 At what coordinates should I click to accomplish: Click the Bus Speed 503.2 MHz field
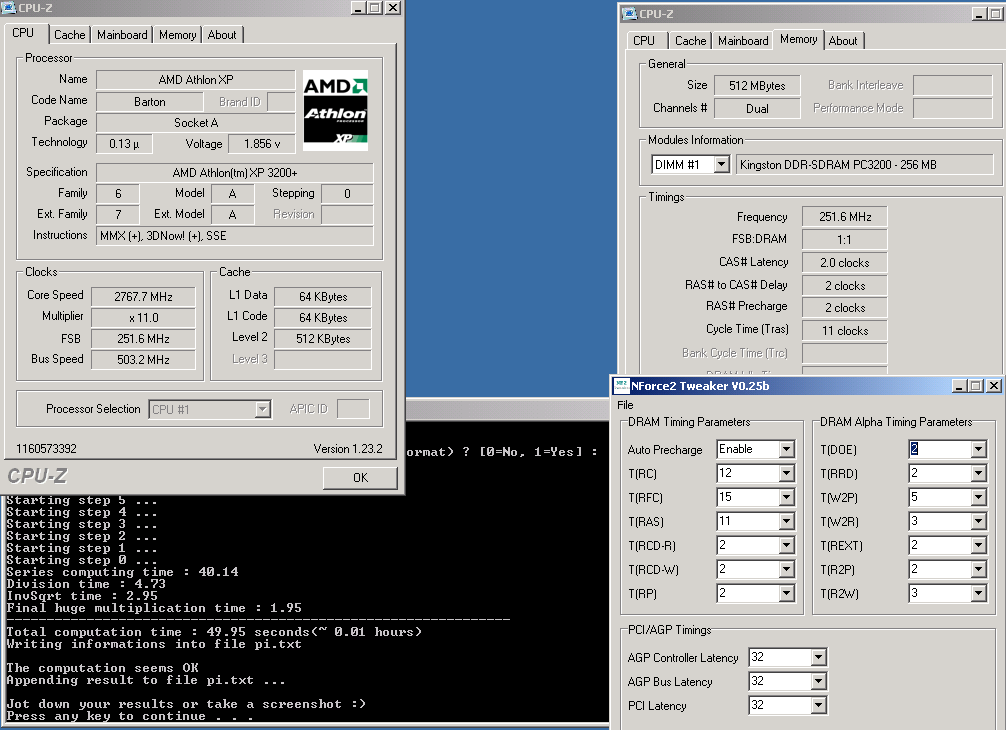143,360
